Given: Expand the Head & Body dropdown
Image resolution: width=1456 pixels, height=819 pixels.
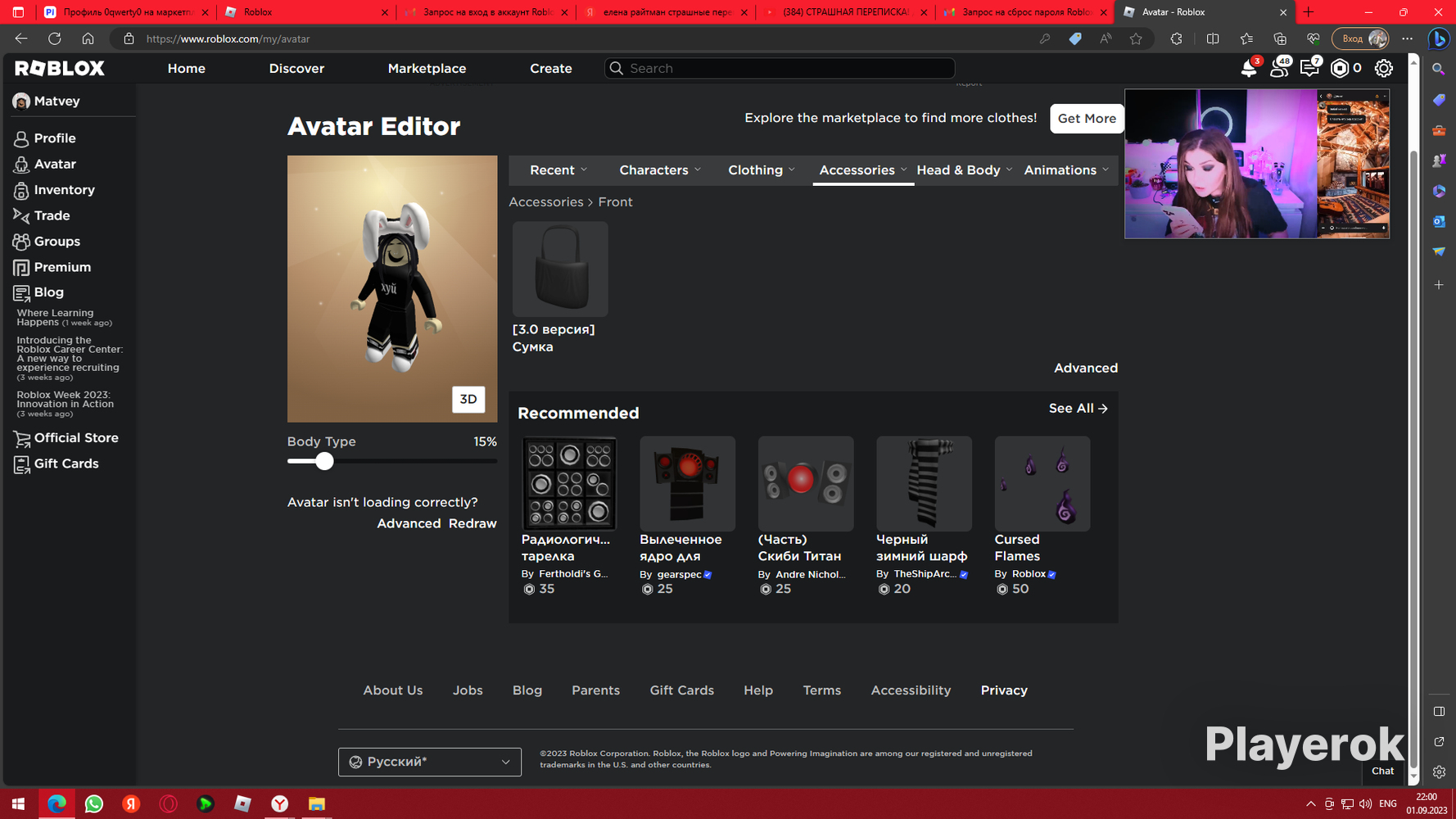Looking at the screenshot, I should (x=965, y=170).
